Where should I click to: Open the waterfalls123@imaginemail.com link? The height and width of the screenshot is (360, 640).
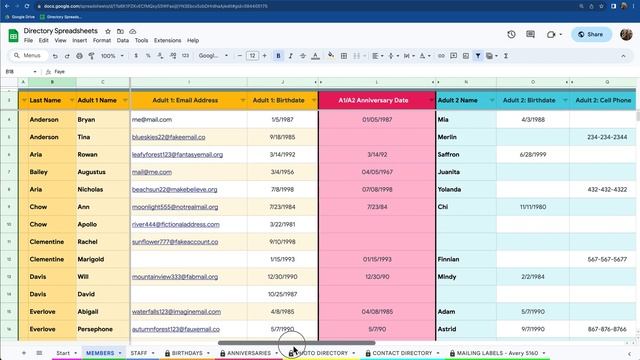(176, 311)
